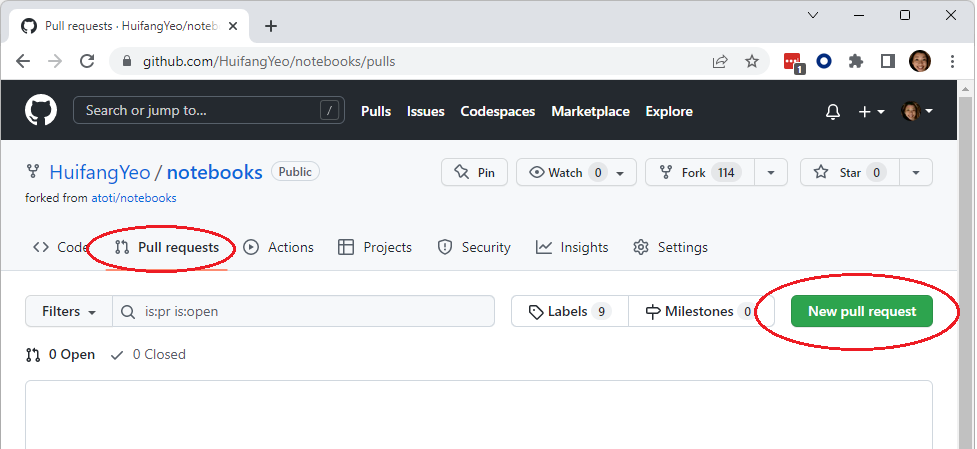Open Marketplace in the top navigation
Viewport: 977px width, 449px height.
590,111
